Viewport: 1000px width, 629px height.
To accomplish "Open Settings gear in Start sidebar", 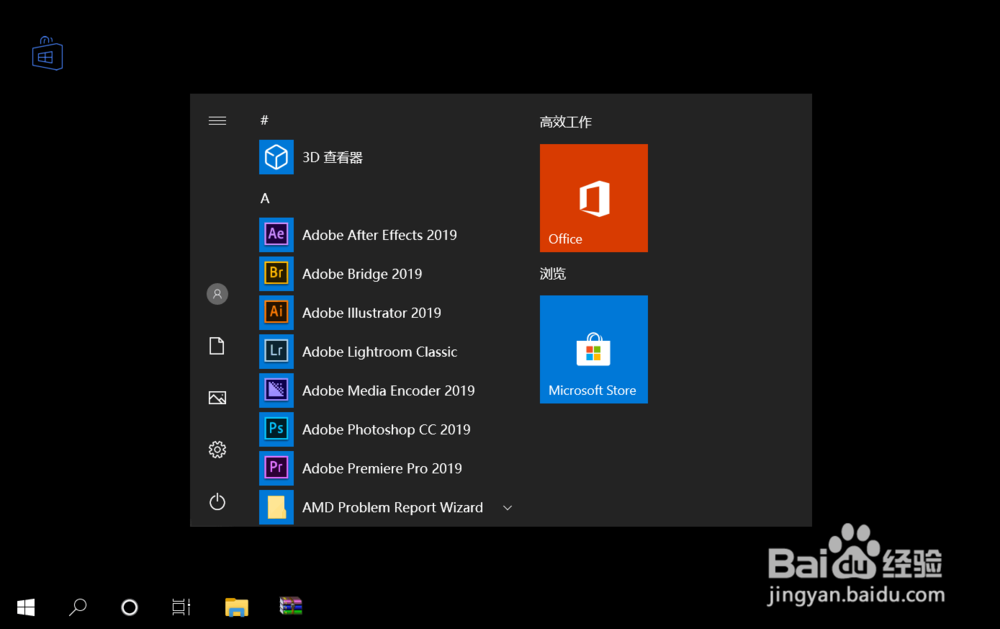I will (217, 450).
